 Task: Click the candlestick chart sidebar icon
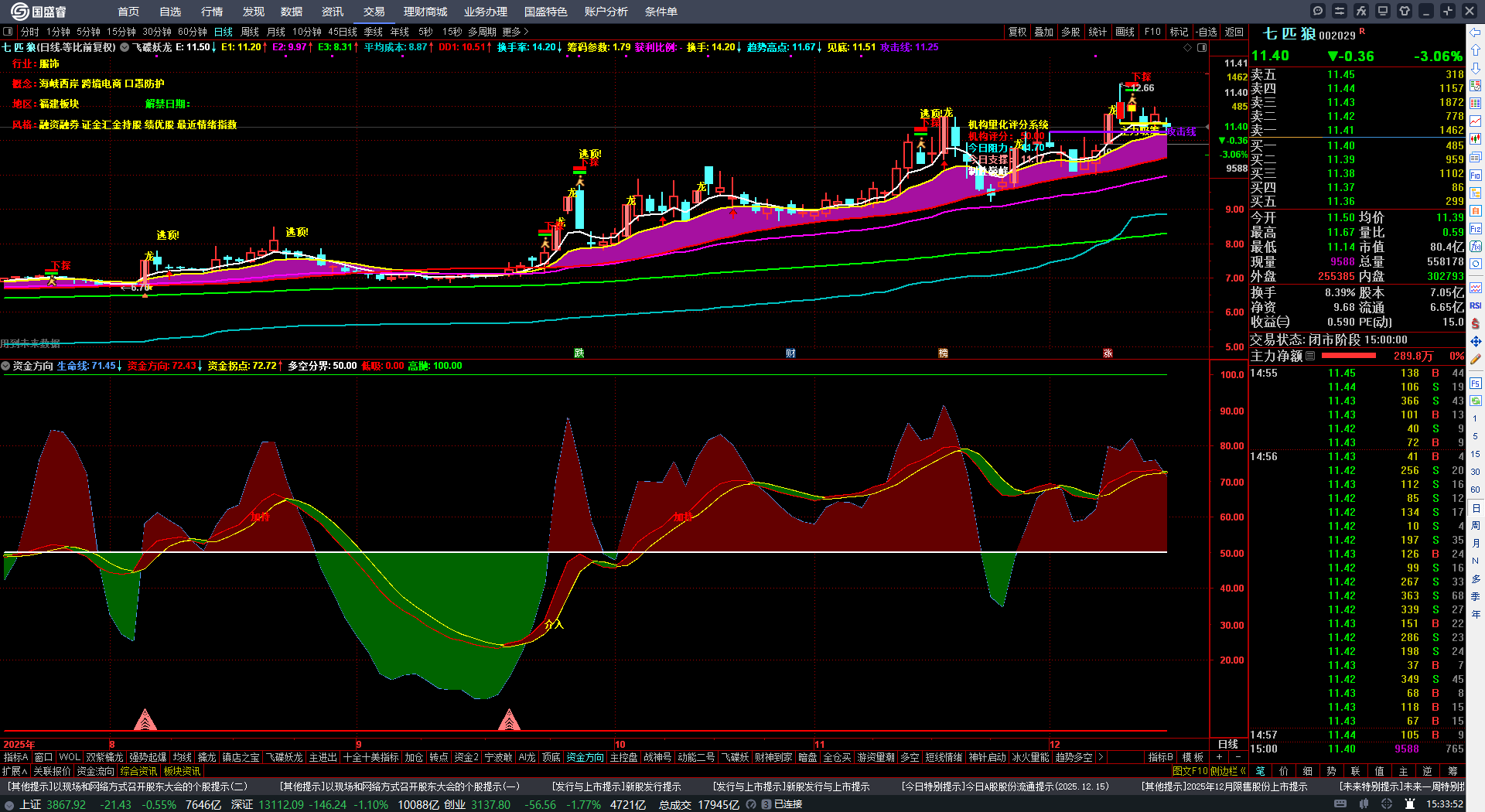point(1476,139)
